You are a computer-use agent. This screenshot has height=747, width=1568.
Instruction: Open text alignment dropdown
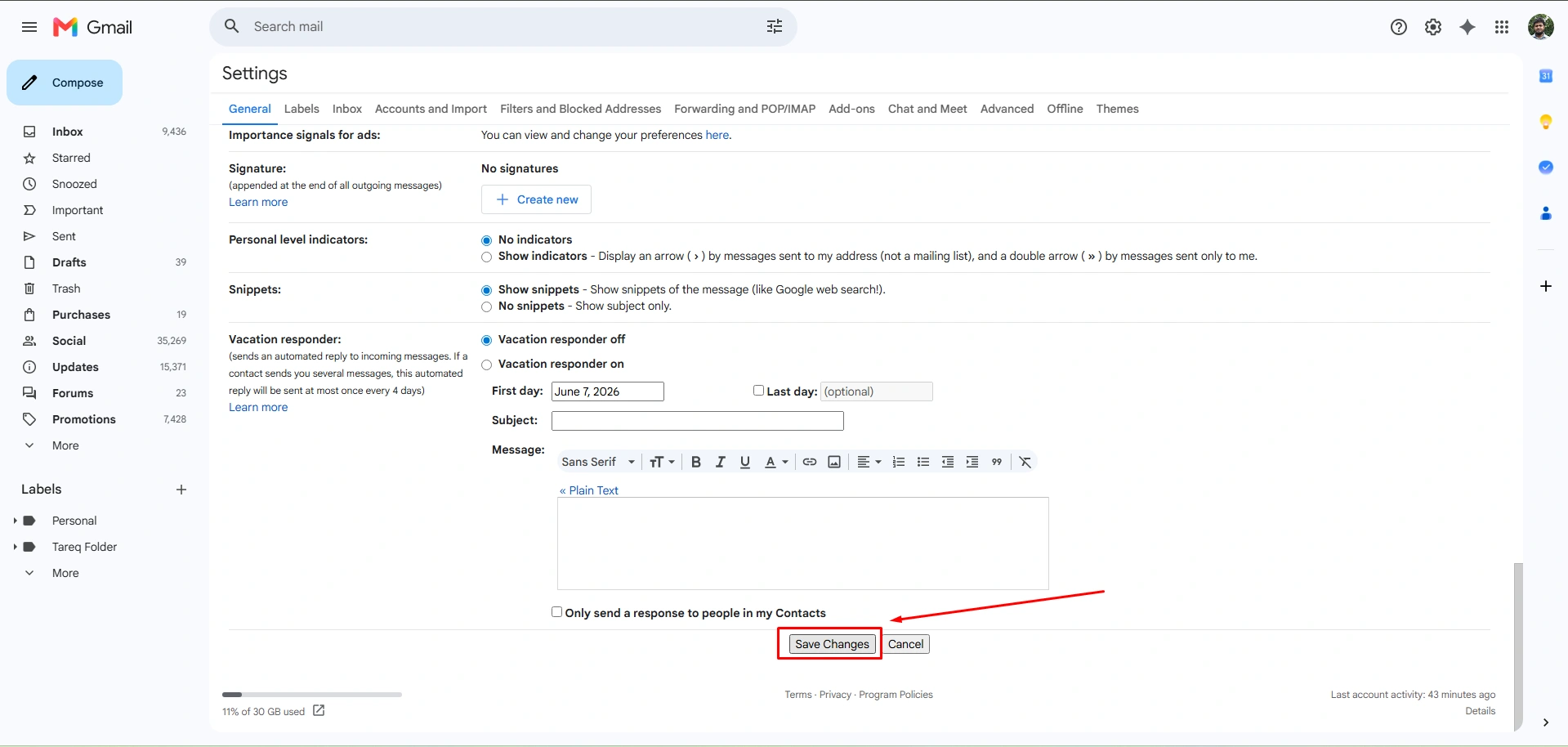[869, 462]
